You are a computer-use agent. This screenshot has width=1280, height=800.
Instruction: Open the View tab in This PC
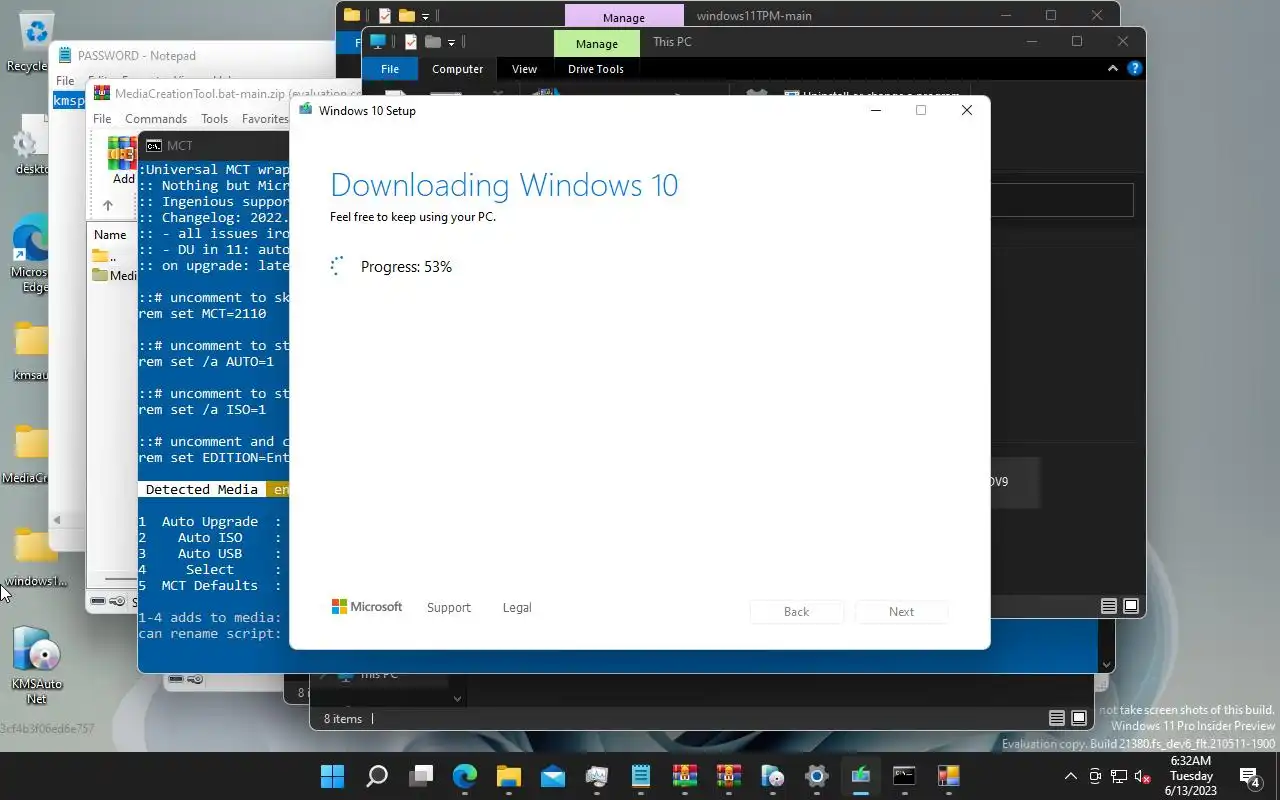pos(524,69)
